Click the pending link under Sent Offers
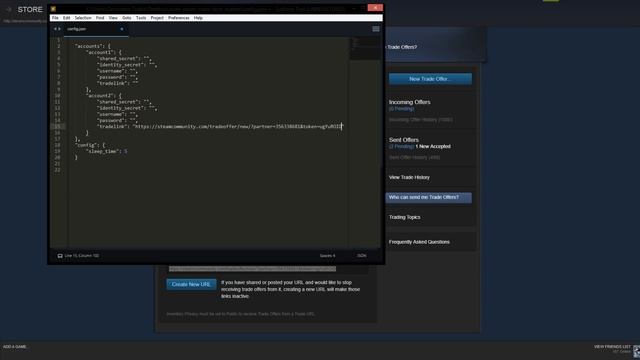Screen dimensions: 640x360 pyautogui.click(x=401, y=146)
